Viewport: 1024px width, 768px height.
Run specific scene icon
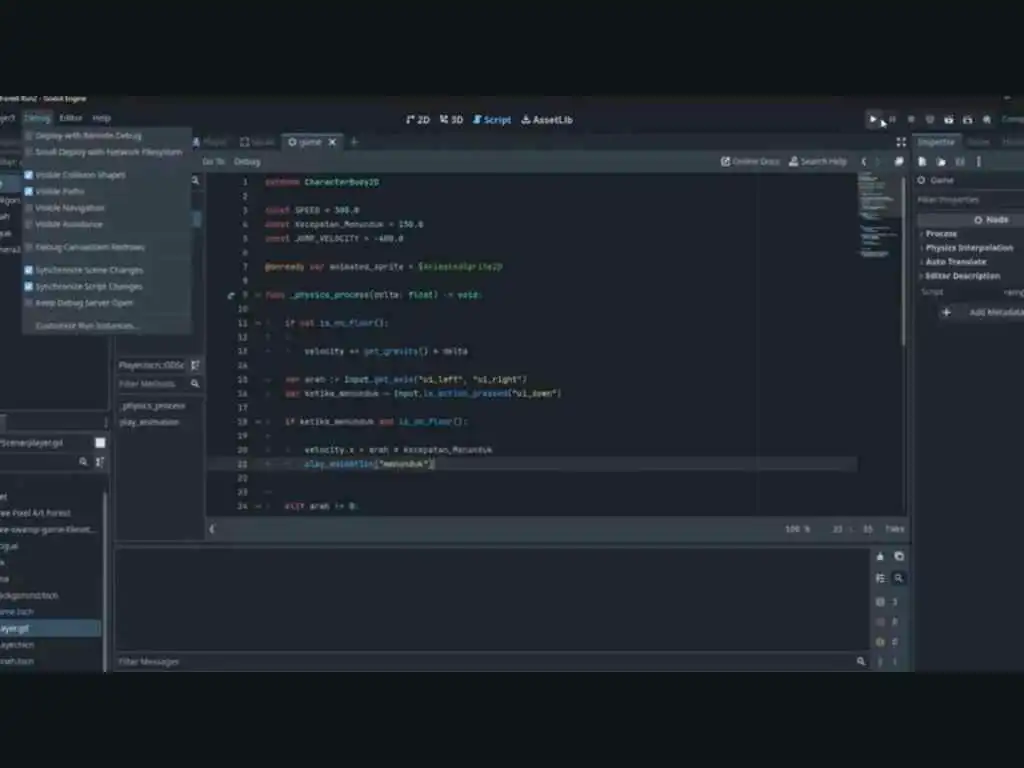click(968, 120)
